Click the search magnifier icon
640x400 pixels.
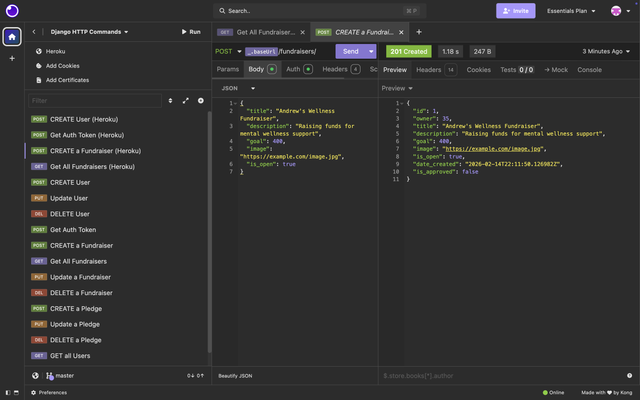[222, 11]
